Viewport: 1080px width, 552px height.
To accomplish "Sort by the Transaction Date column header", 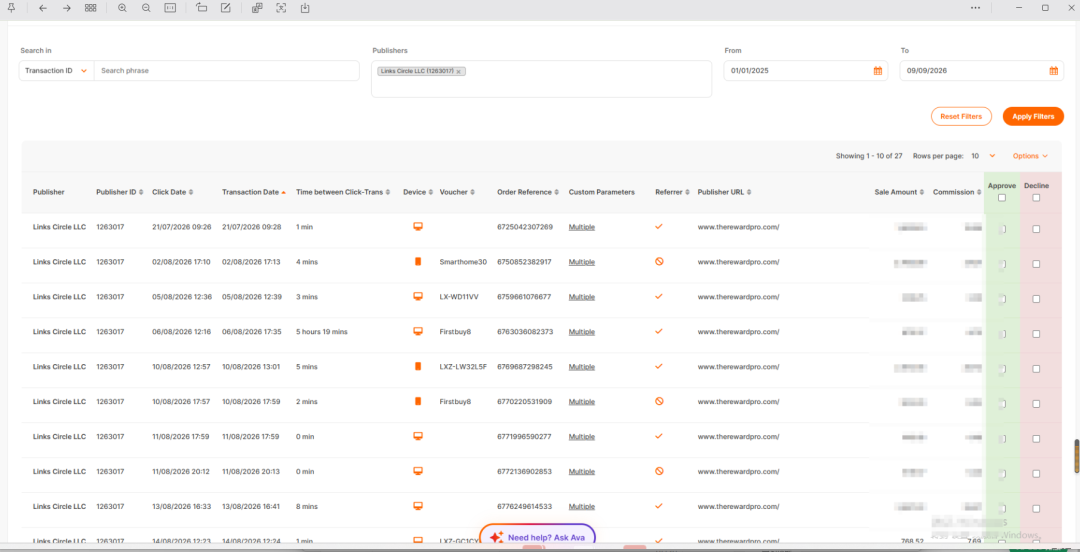I will pos(253,192).
